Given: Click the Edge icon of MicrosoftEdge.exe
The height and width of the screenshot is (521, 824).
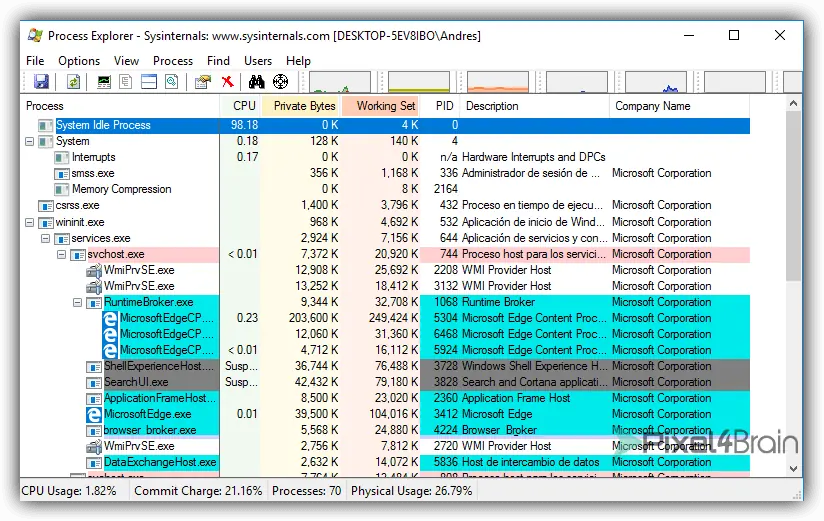Looking at the screenshot, I should 94,414.
